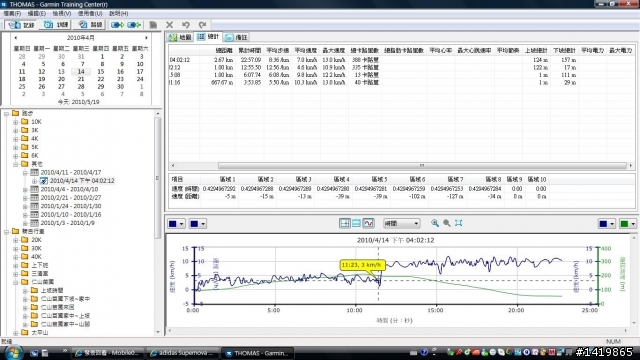Open the Workouts view toolbar button
Screen dimensions: 640x360
[56, 25]
